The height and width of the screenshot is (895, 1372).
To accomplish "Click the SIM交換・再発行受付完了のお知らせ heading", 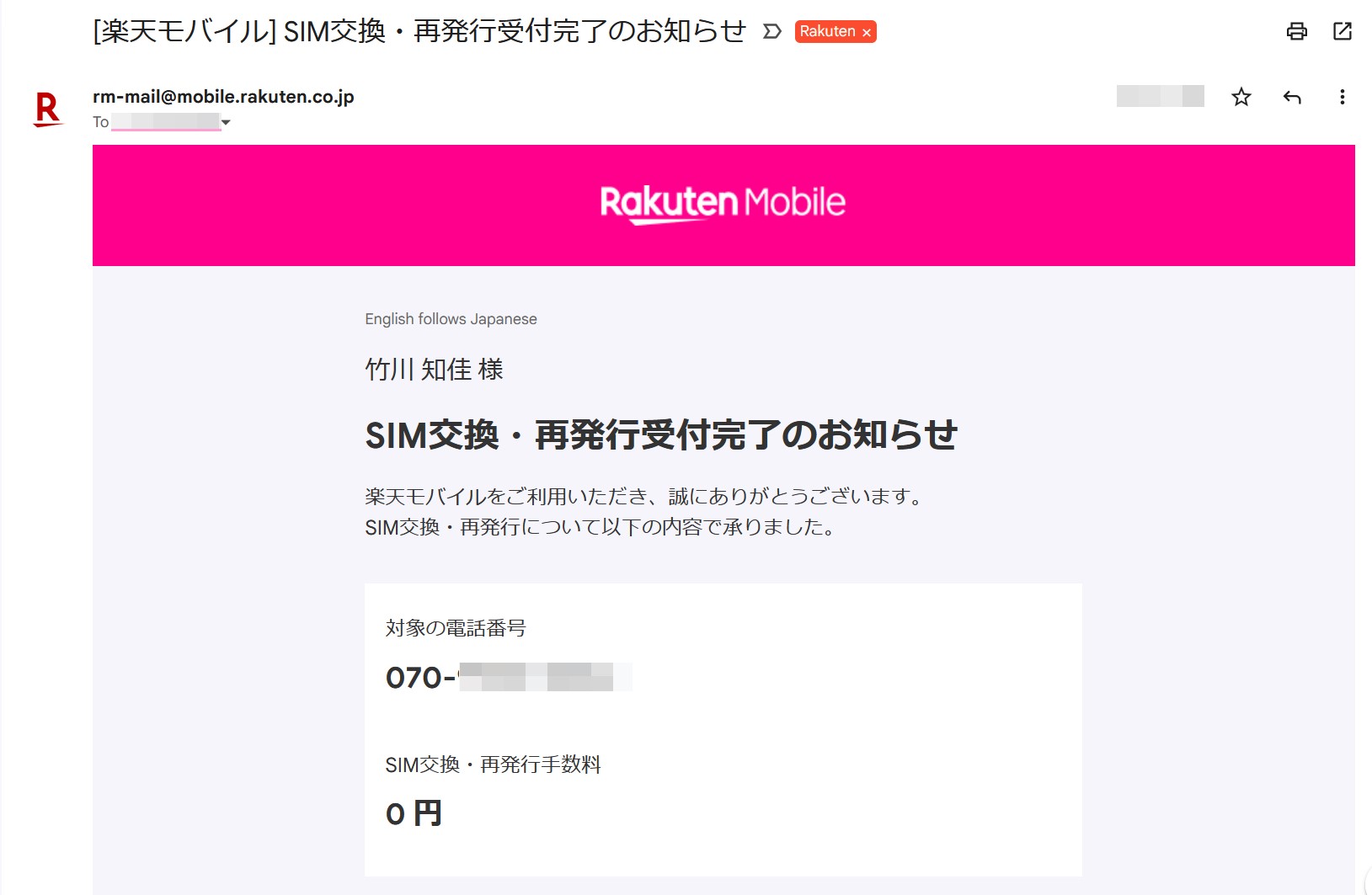I will 661,435.
